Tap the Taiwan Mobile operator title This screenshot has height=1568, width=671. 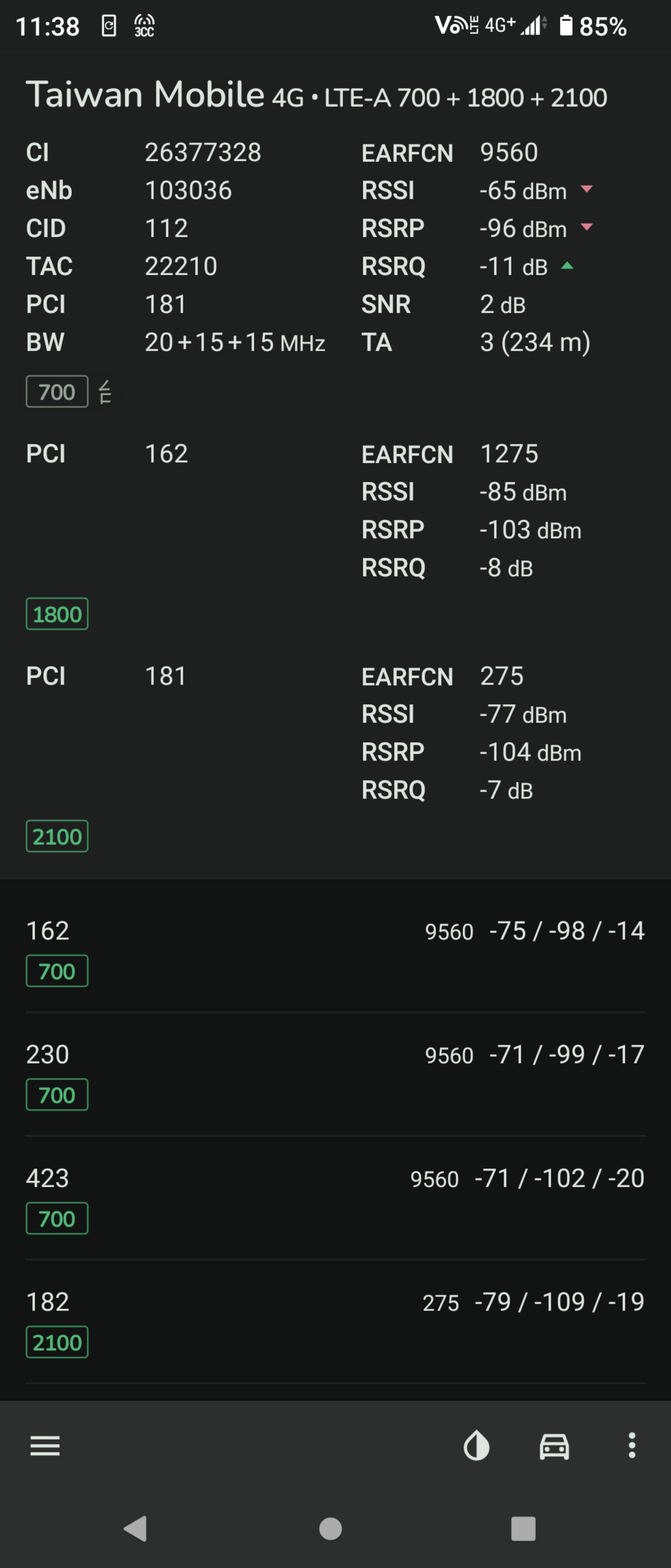pos(145,94)
